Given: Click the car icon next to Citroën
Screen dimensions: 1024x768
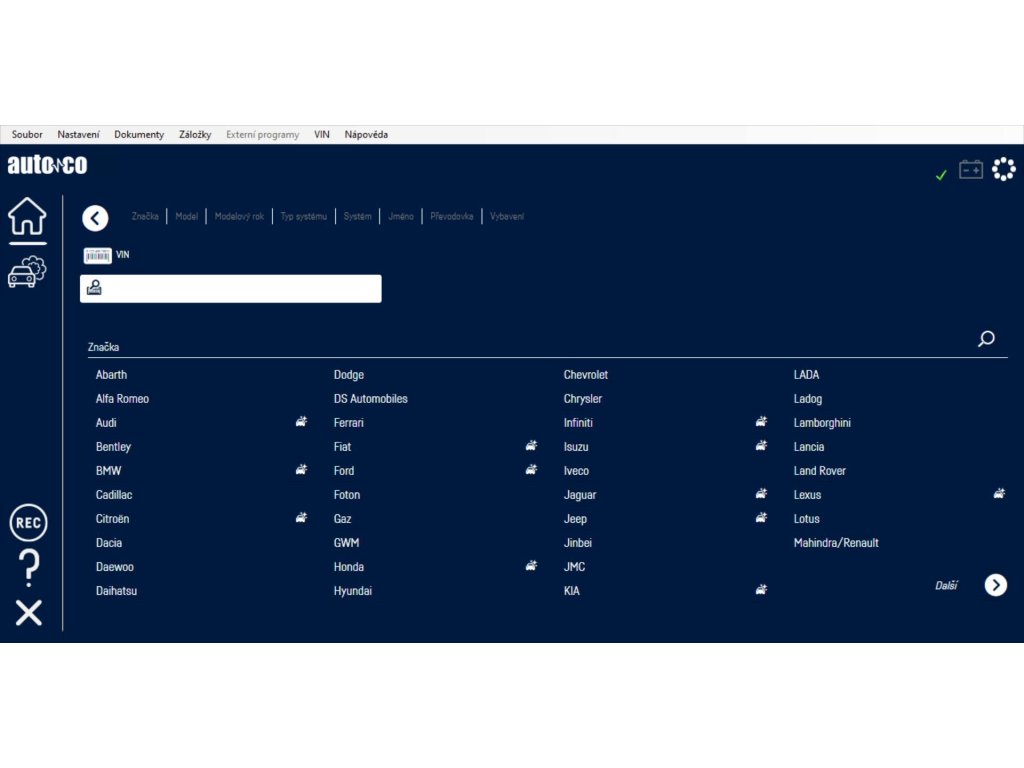Looking at the screenshot, I should (301, 518).
